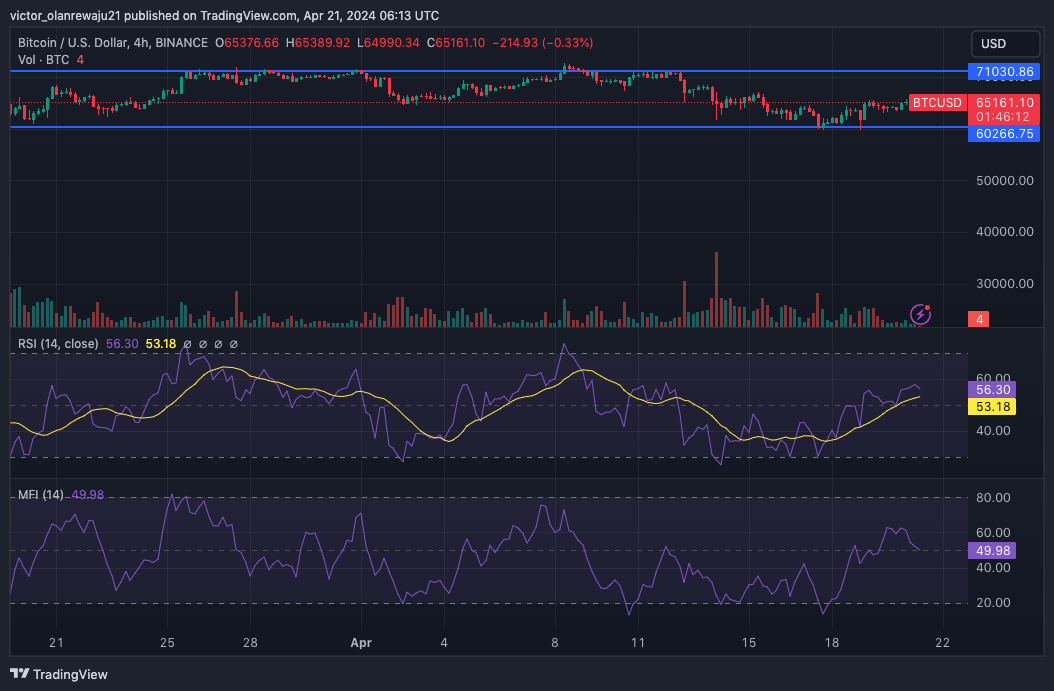1054x691 pixels.
Task: Click the 50000.00 level on price axis
Action: (x=1004, y=181)
